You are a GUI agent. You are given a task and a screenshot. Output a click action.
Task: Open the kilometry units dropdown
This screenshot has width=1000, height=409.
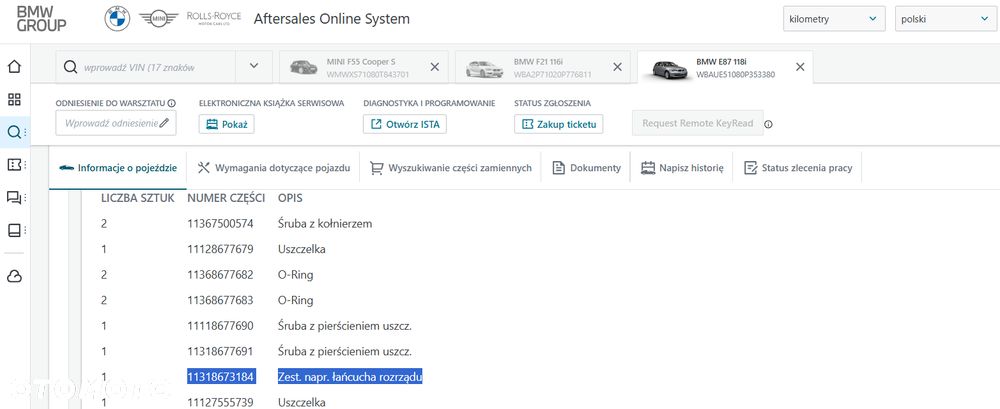click(834, 19)
